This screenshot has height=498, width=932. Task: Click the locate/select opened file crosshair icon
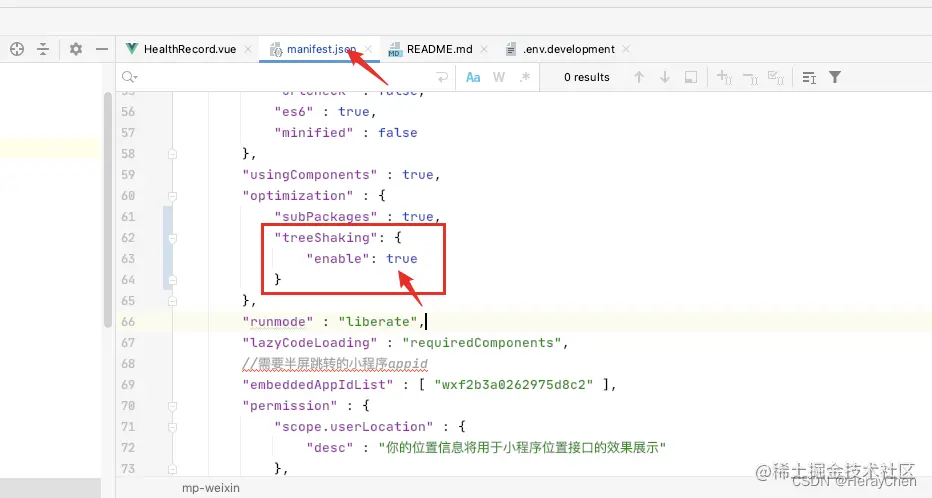pos(17,49)
